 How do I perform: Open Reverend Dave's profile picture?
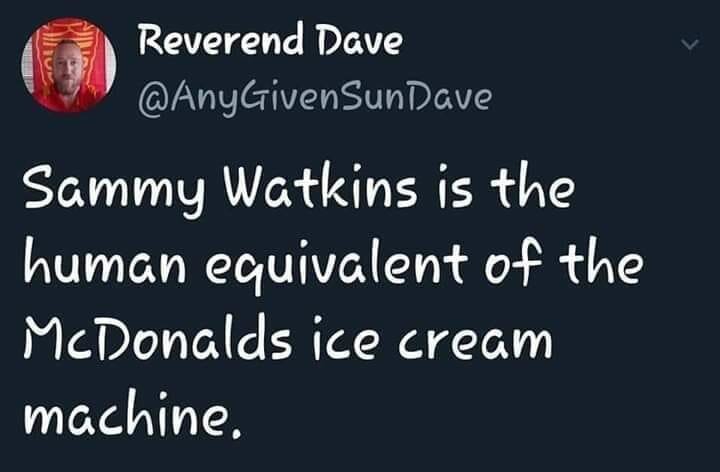69,65
